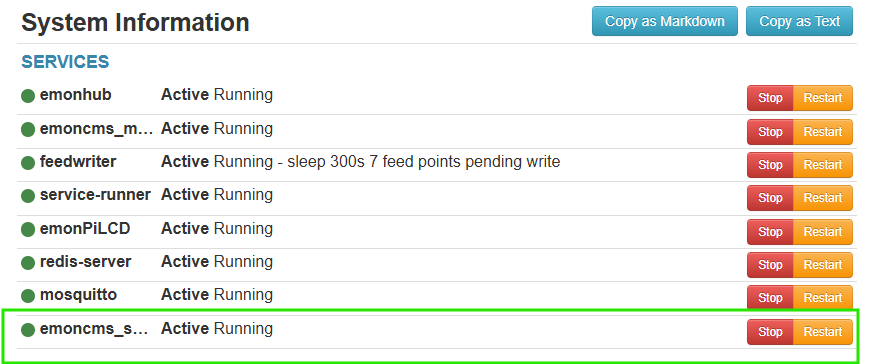Restart the redis-server service
Screen dimensions: 874x364
(823, 265)
